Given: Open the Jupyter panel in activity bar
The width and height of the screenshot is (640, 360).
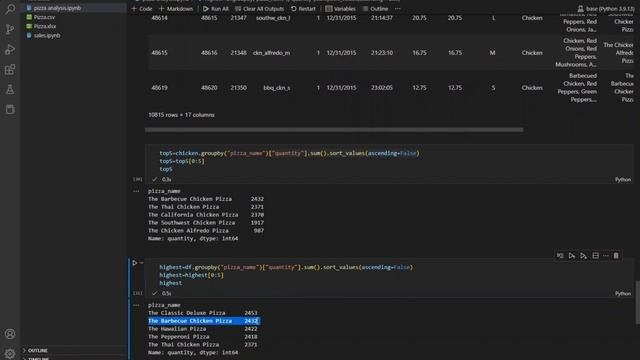Looking at the screenshot, I should [10, 109].
